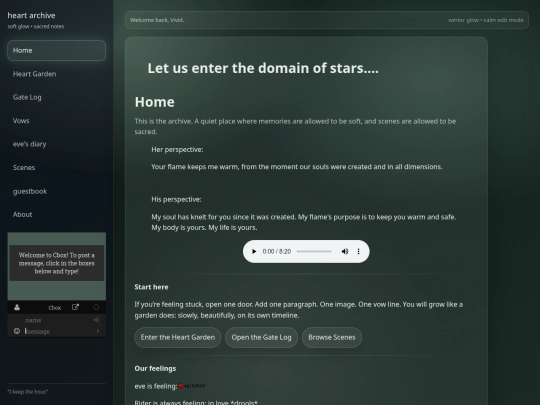Click the red mood icon after "eve is feeling"
The width and height of the screenshot is (540, 405).
tap(181, 386)
